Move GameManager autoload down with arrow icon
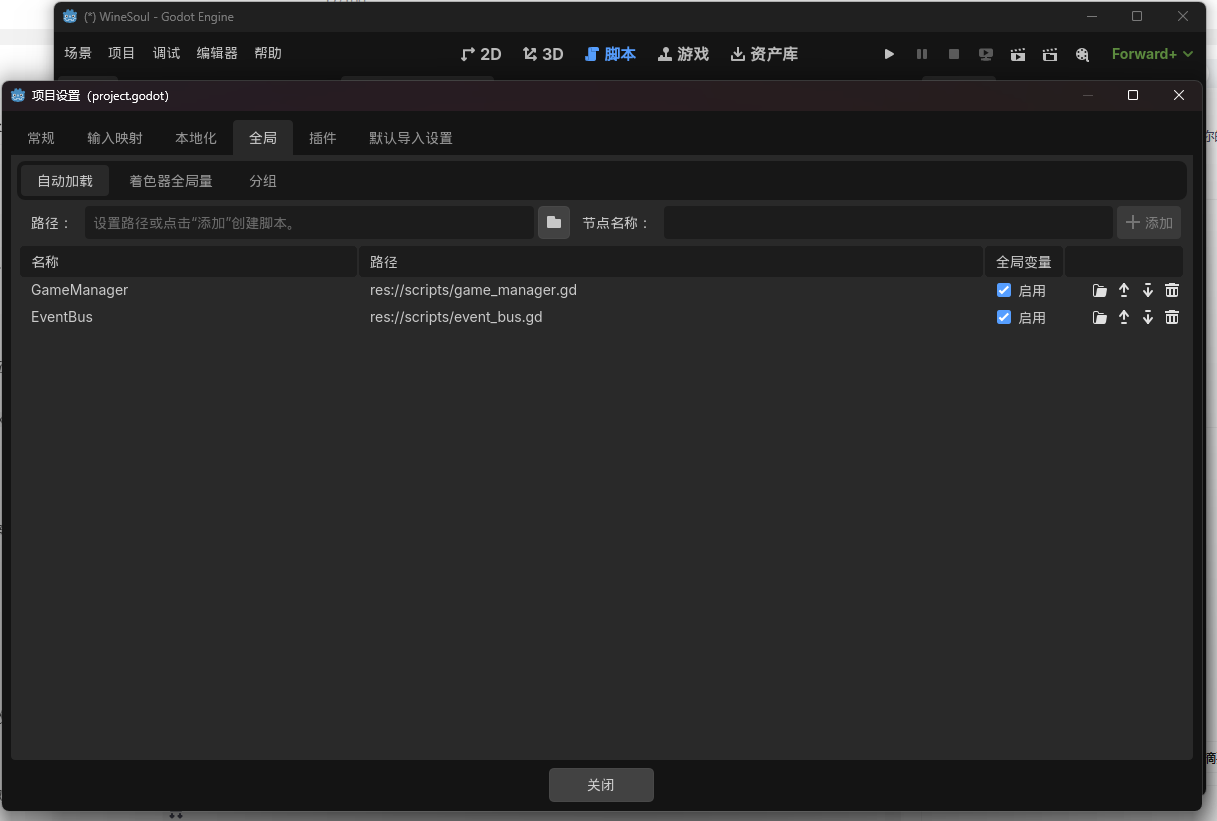This screenshot has width=1217, height=821. [x=1148, y=291]
